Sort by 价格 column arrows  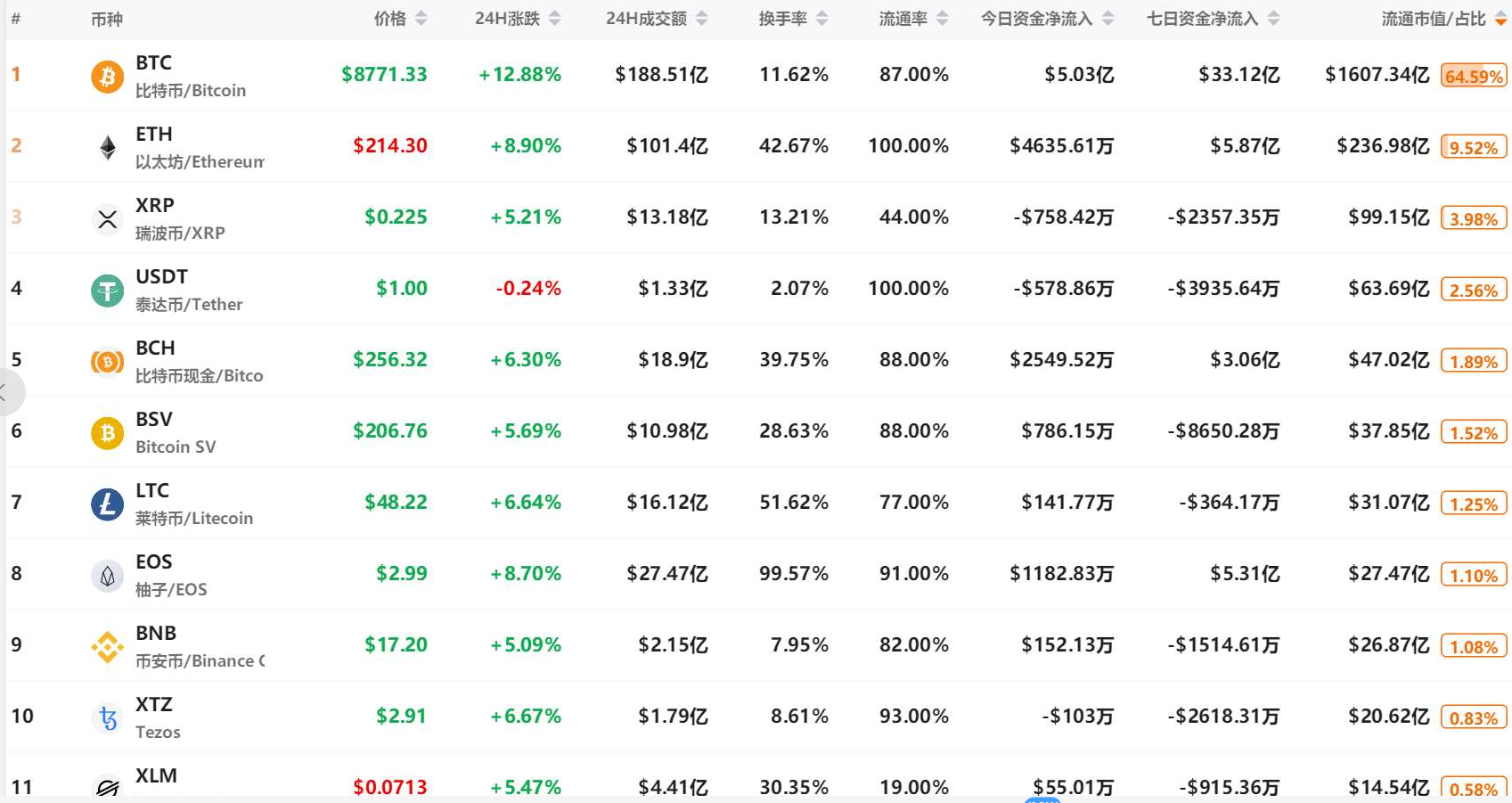[x=421, y=19]
